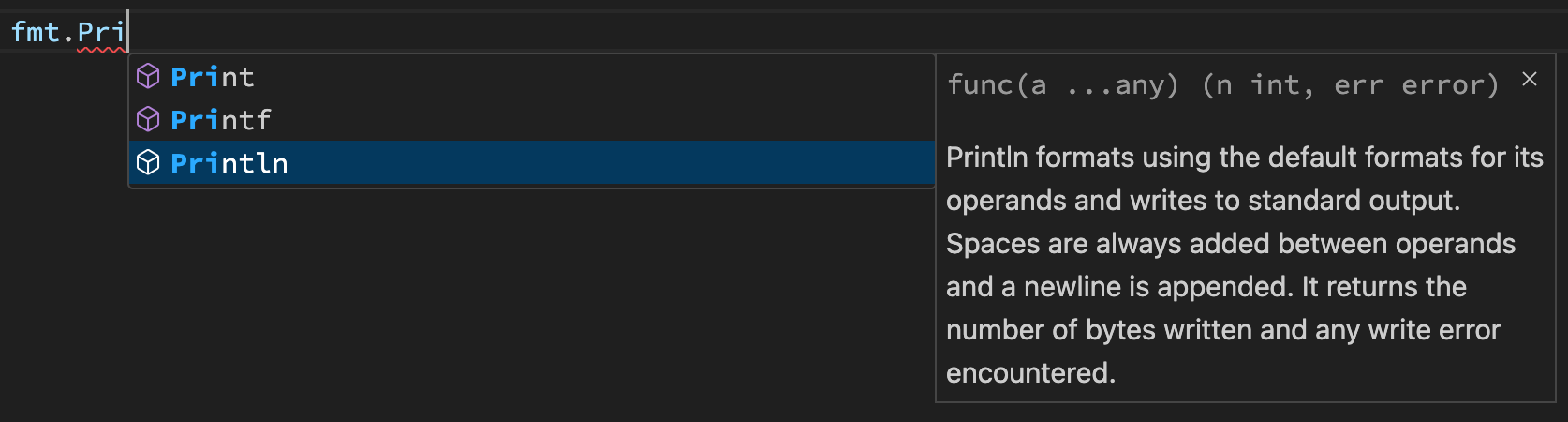
Task: Click empty space in the Printf row
Action: pos(599,119)
